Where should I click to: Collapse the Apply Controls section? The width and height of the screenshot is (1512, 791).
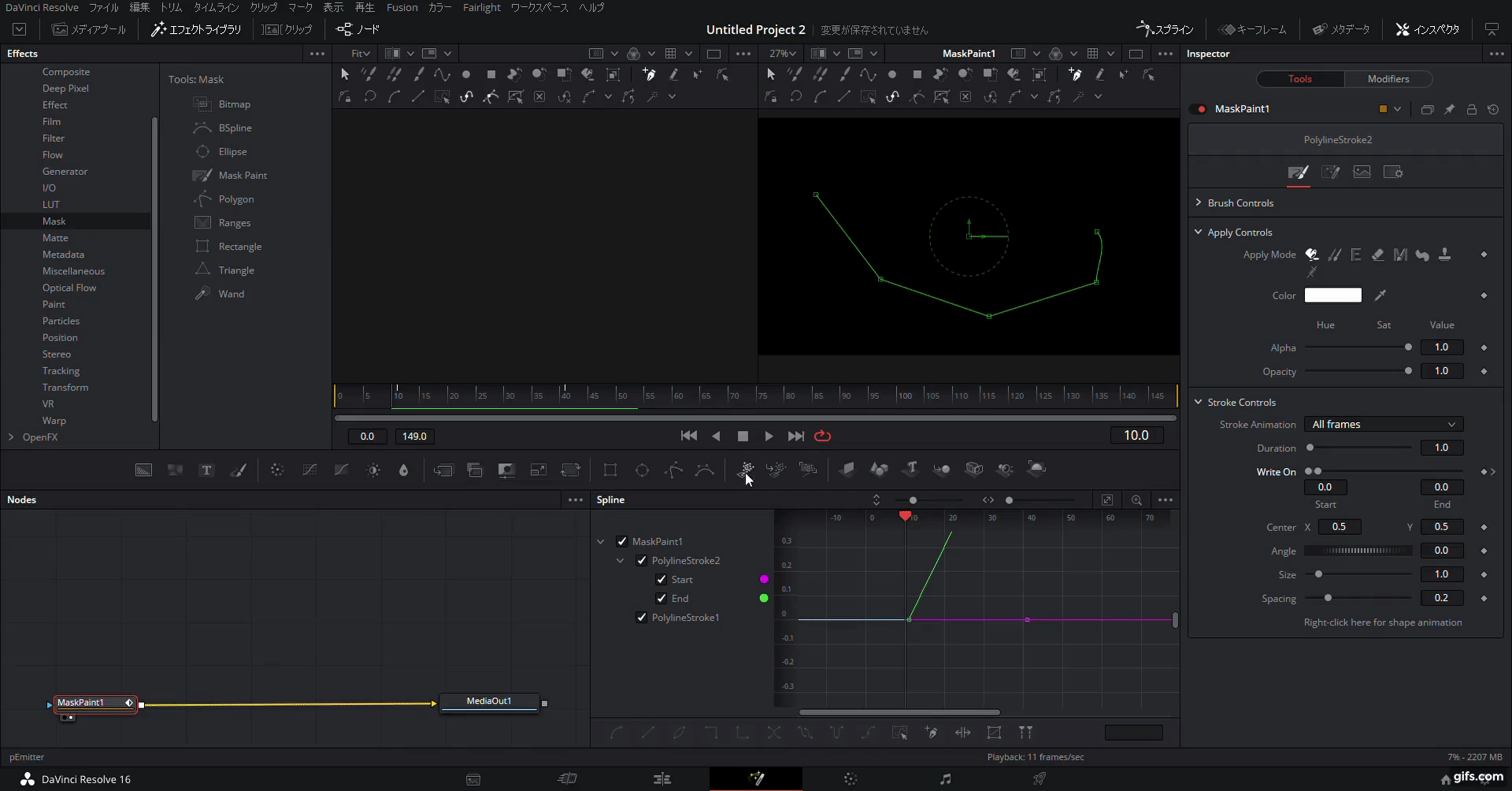pyautogui.click(x=1198, y=232)
